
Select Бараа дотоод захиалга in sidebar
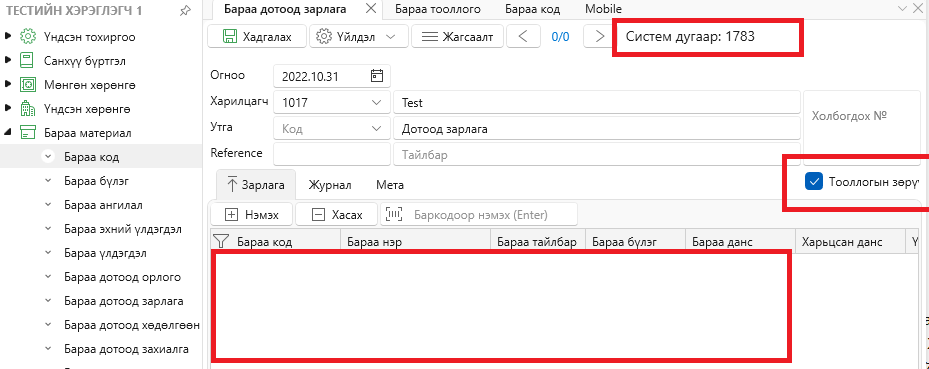coord(126,349)
